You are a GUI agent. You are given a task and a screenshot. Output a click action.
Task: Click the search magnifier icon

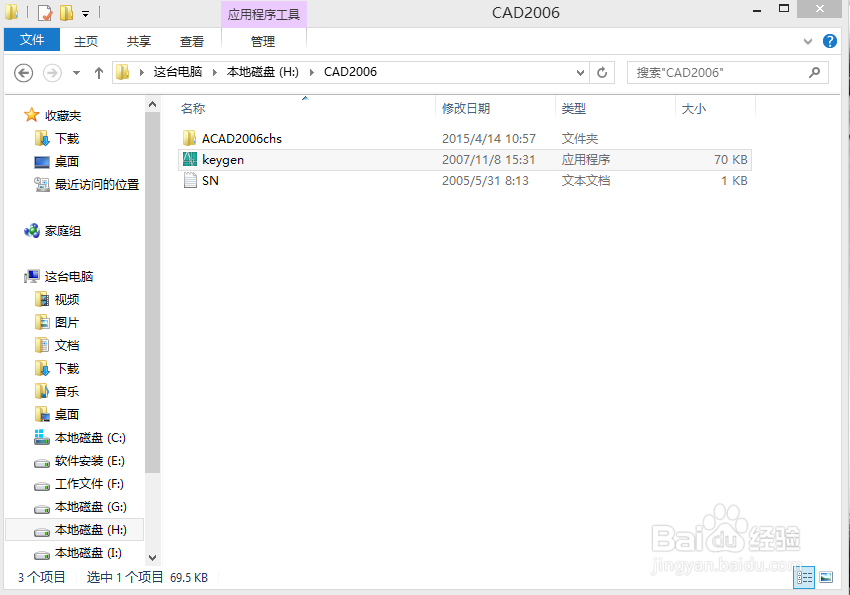click(814, 73)
